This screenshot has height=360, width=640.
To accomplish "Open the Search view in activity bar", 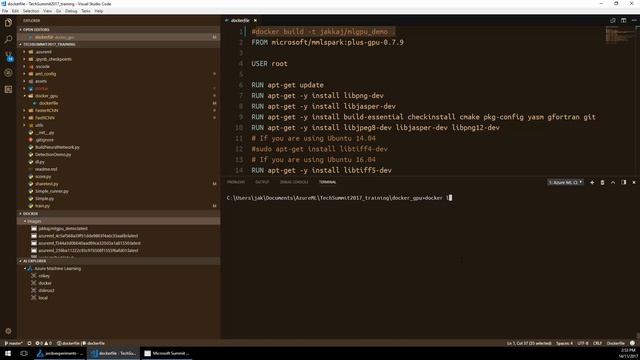I will pyautogui.click(x=8, y=39).
